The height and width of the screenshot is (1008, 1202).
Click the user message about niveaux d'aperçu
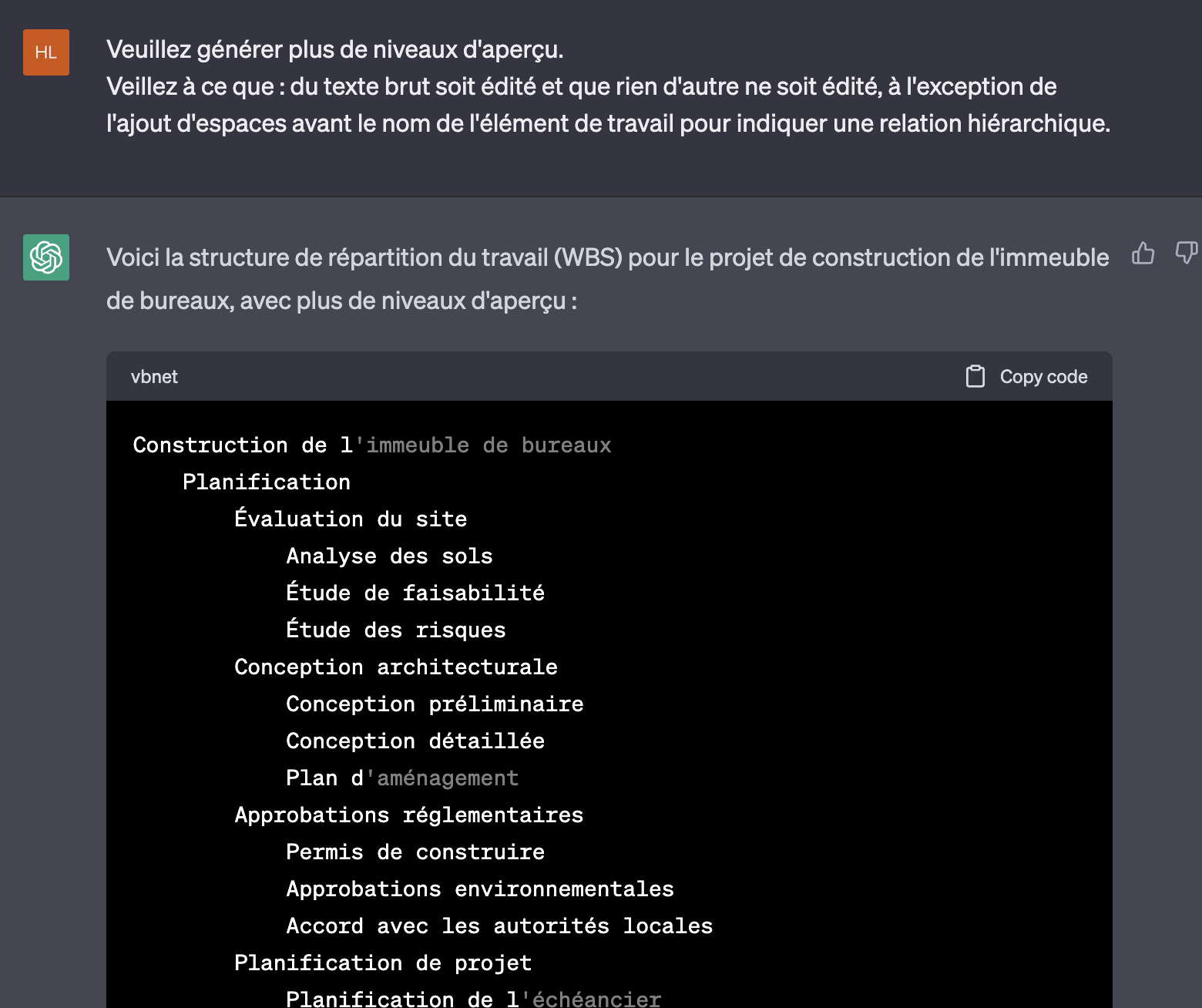[607, 86]
